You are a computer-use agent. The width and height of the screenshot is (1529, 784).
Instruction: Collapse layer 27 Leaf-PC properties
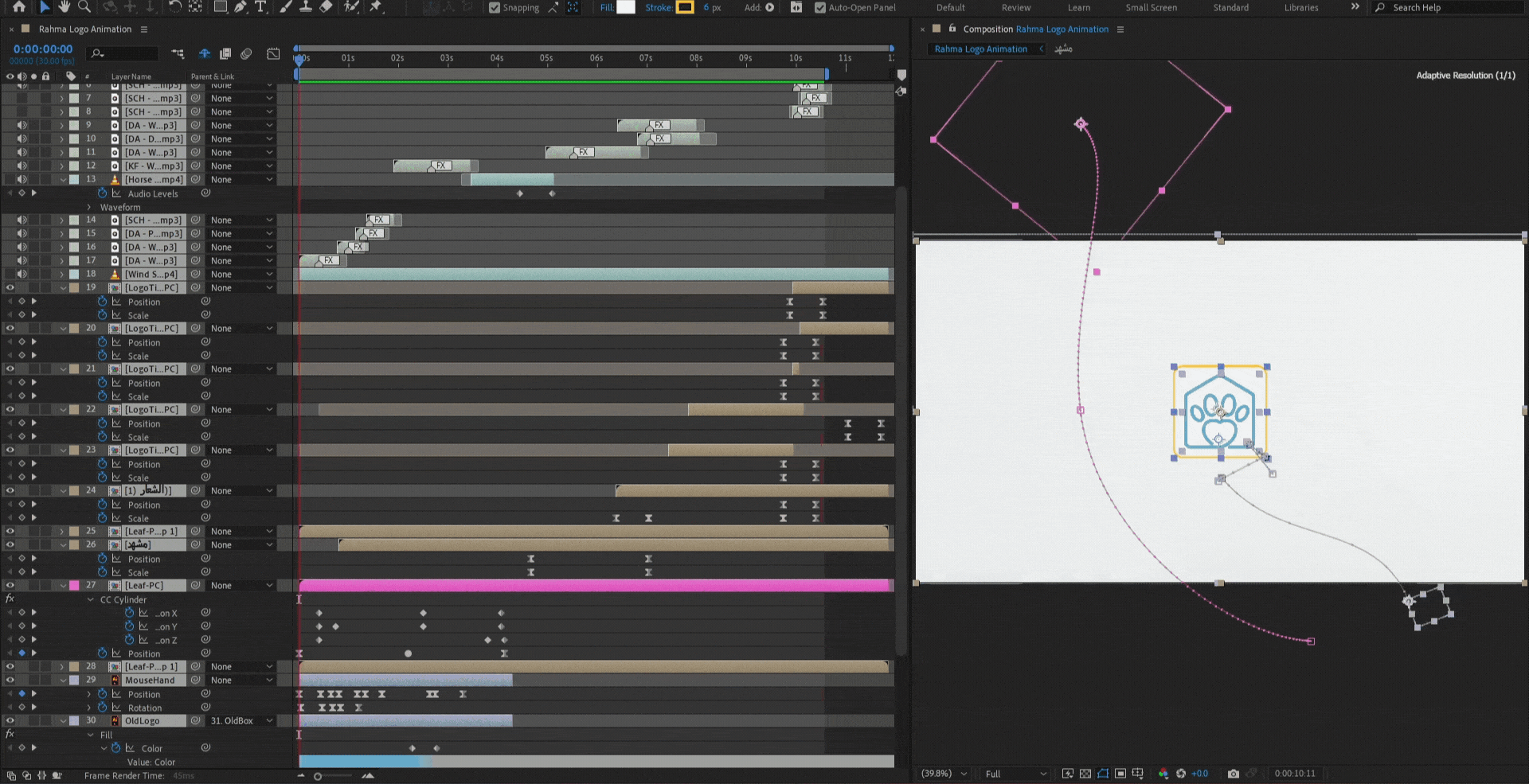point(63,585)
